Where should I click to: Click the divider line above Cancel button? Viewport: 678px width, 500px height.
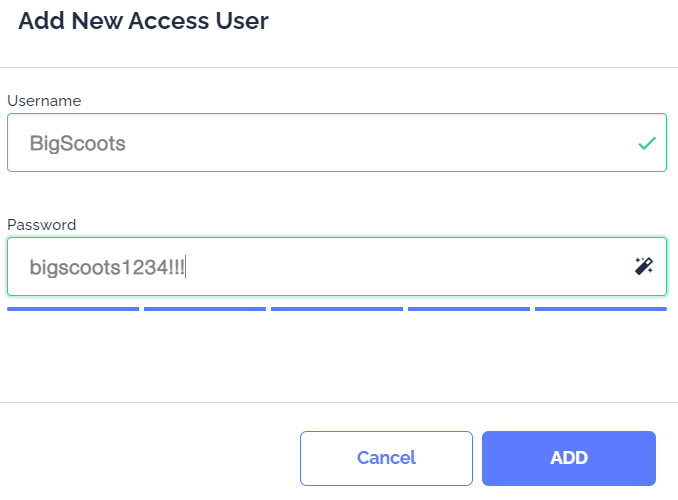339,402
